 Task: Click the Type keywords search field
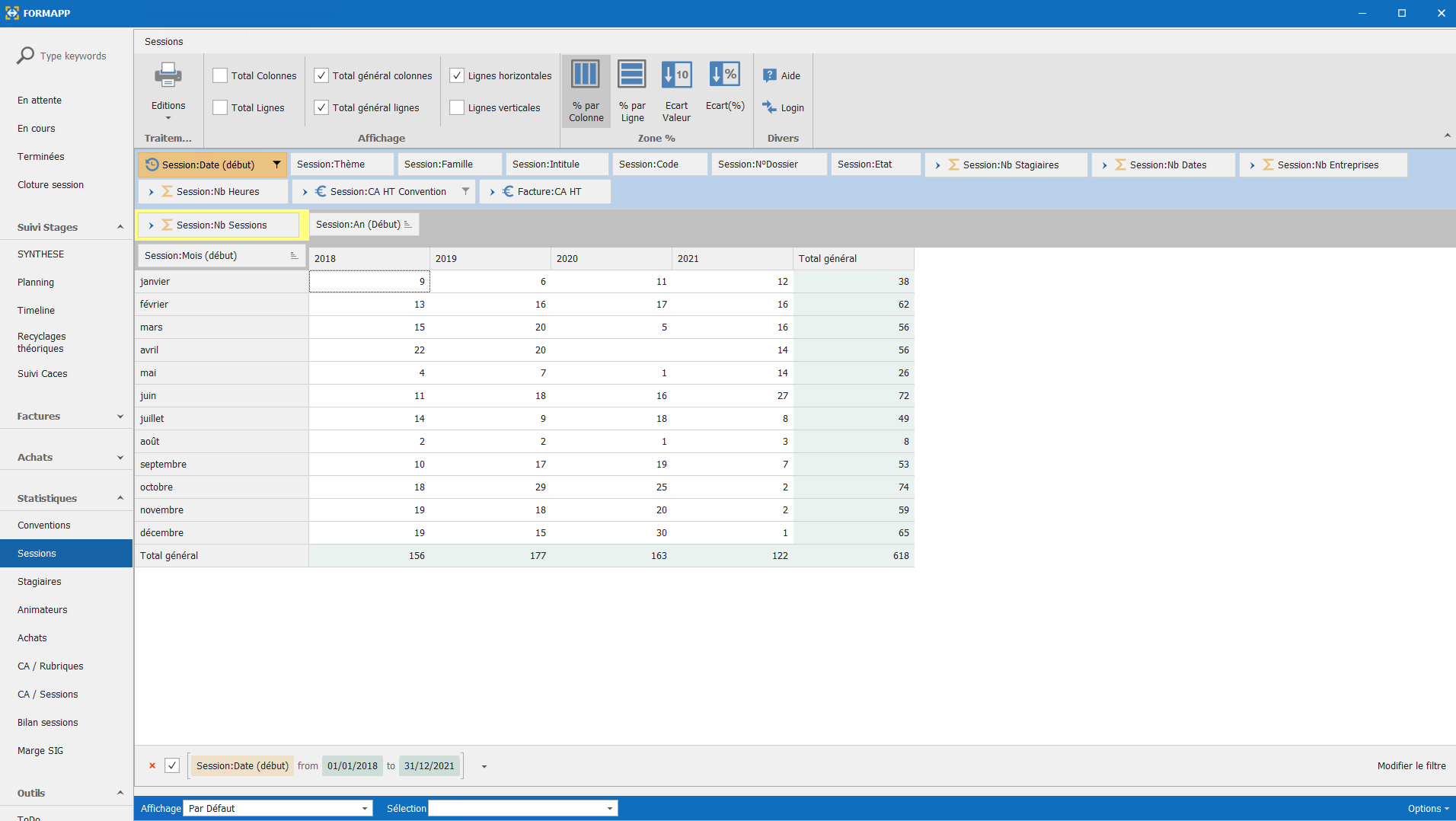tap(73, 56)
